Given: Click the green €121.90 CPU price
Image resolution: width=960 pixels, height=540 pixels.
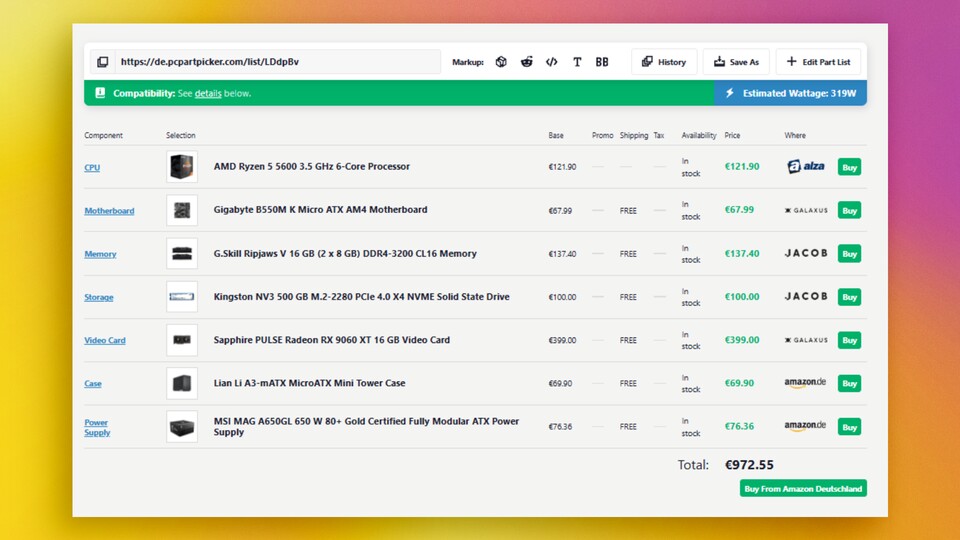Looking at the screenshot, I should (742, 167).
